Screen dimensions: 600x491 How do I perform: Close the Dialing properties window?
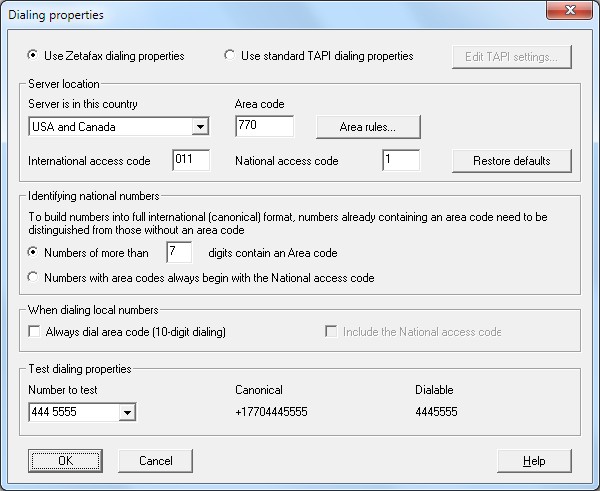click(x=569, y=12)
